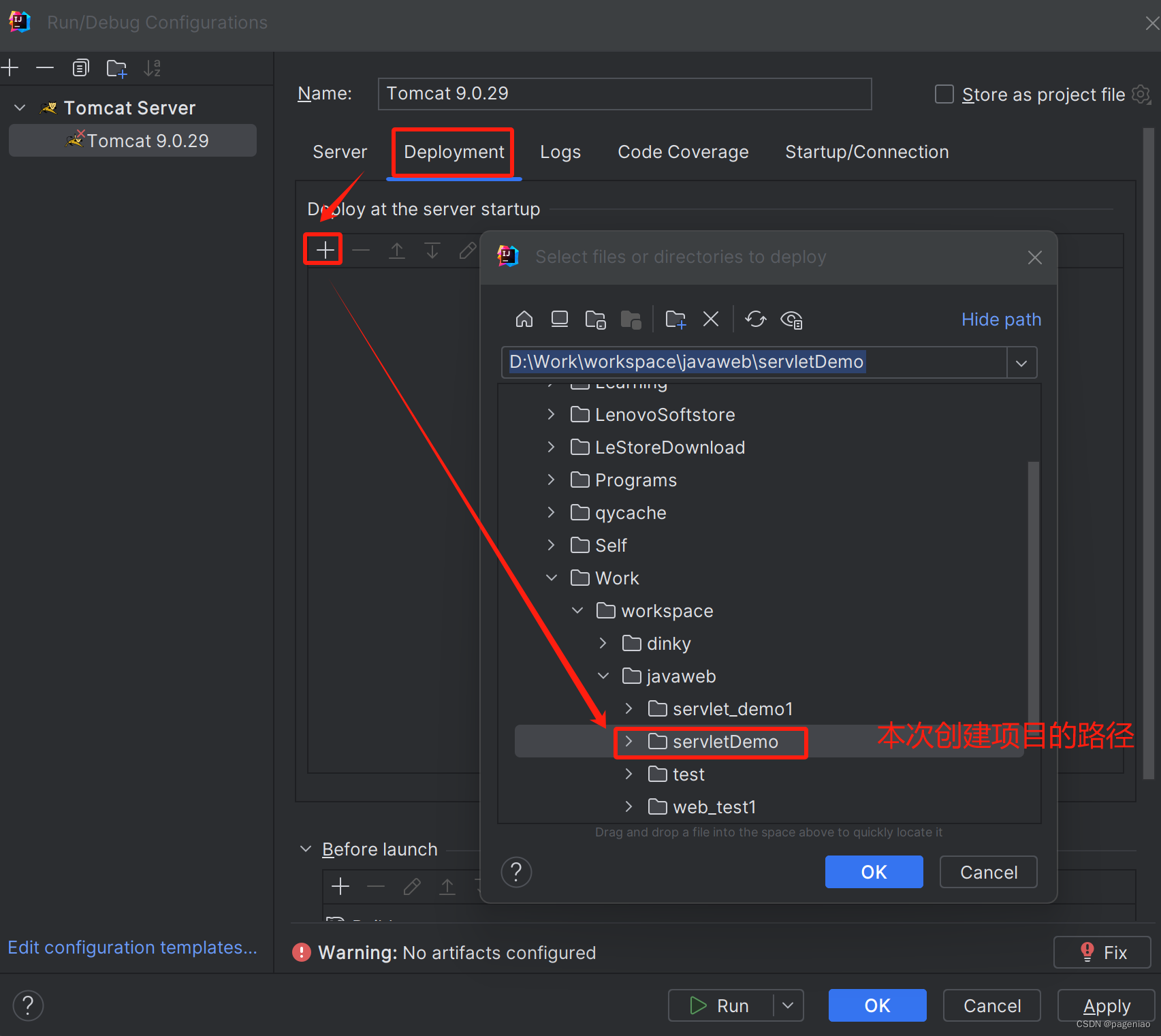Jump to project directory icon
The image size is (1161, 1036).
coord(596,319)
